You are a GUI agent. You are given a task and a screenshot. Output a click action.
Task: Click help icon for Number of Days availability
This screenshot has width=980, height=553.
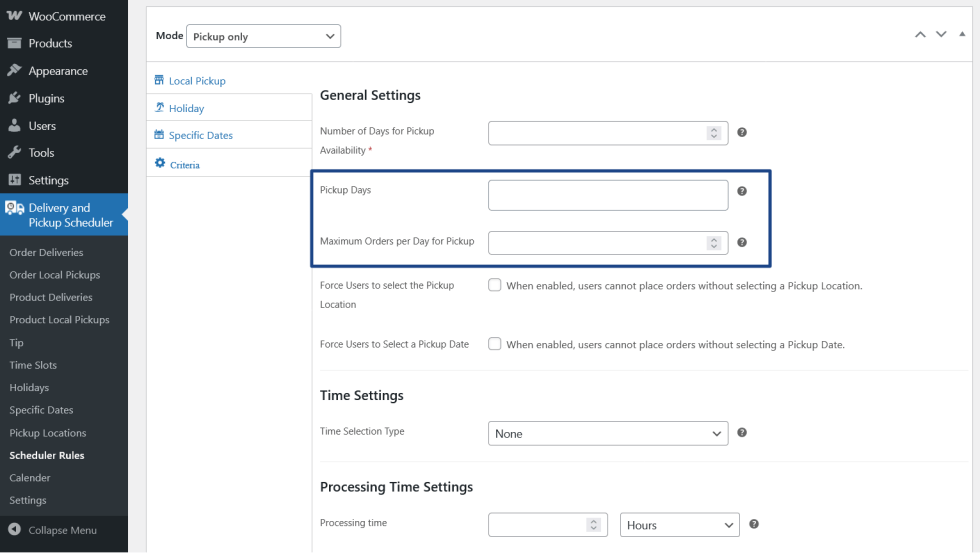coord(742,132)
